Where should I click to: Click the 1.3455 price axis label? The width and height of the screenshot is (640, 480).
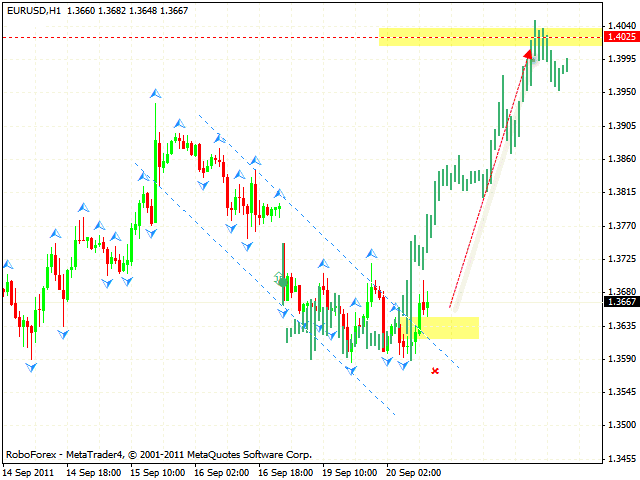pos(620,458)
